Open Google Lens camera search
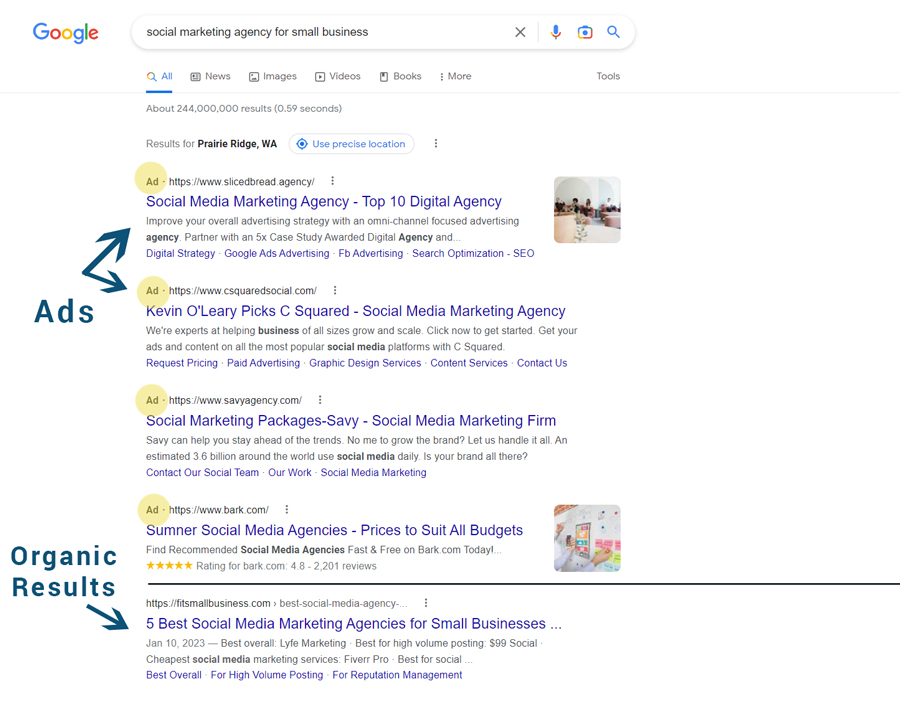This screenshot has width=900, height=703. pyautogui.click(x=585, y=32)
